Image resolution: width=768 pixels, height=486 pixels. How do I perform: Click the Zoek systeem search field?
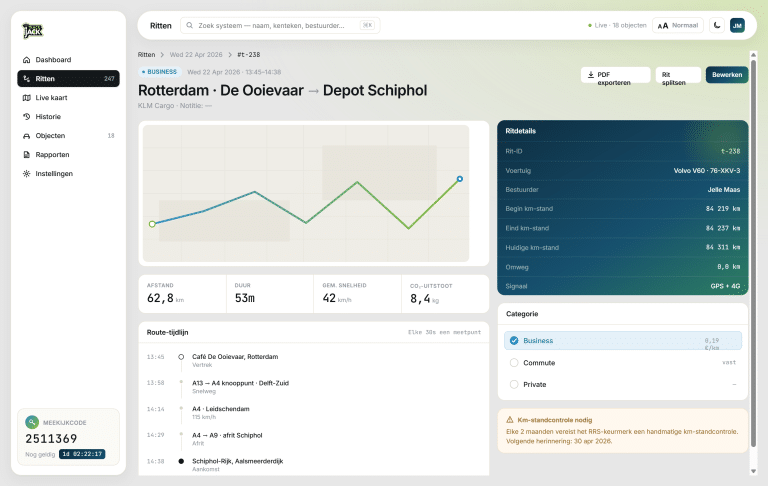(x=280, y=25)
